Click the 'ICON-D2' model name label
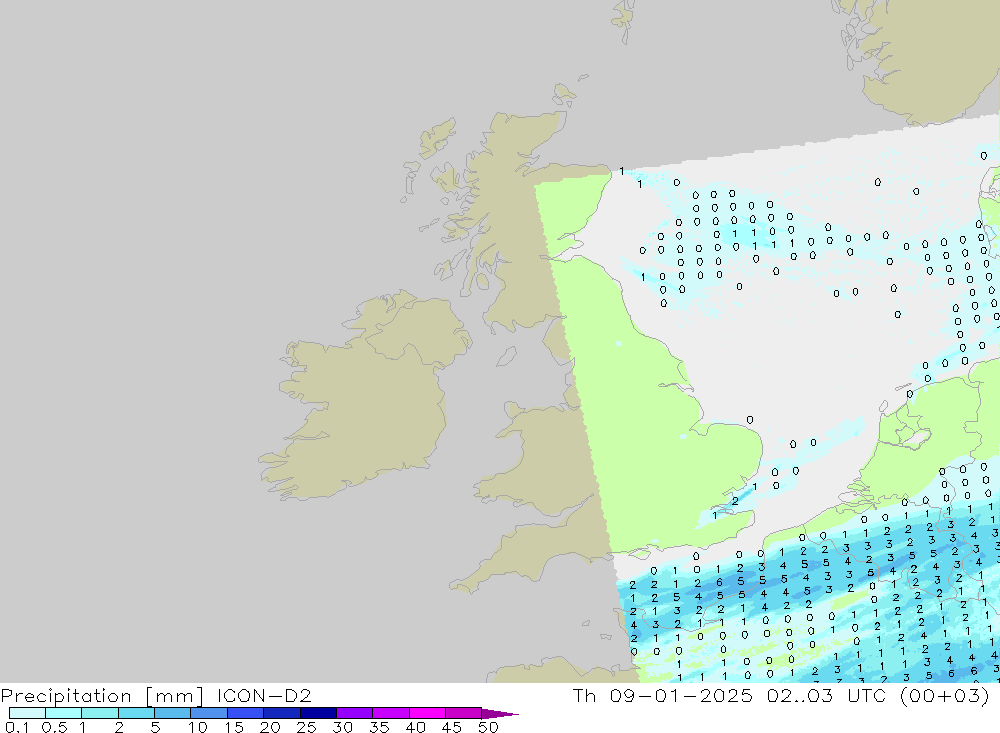 pyautogui.click(x=264, y=696)
